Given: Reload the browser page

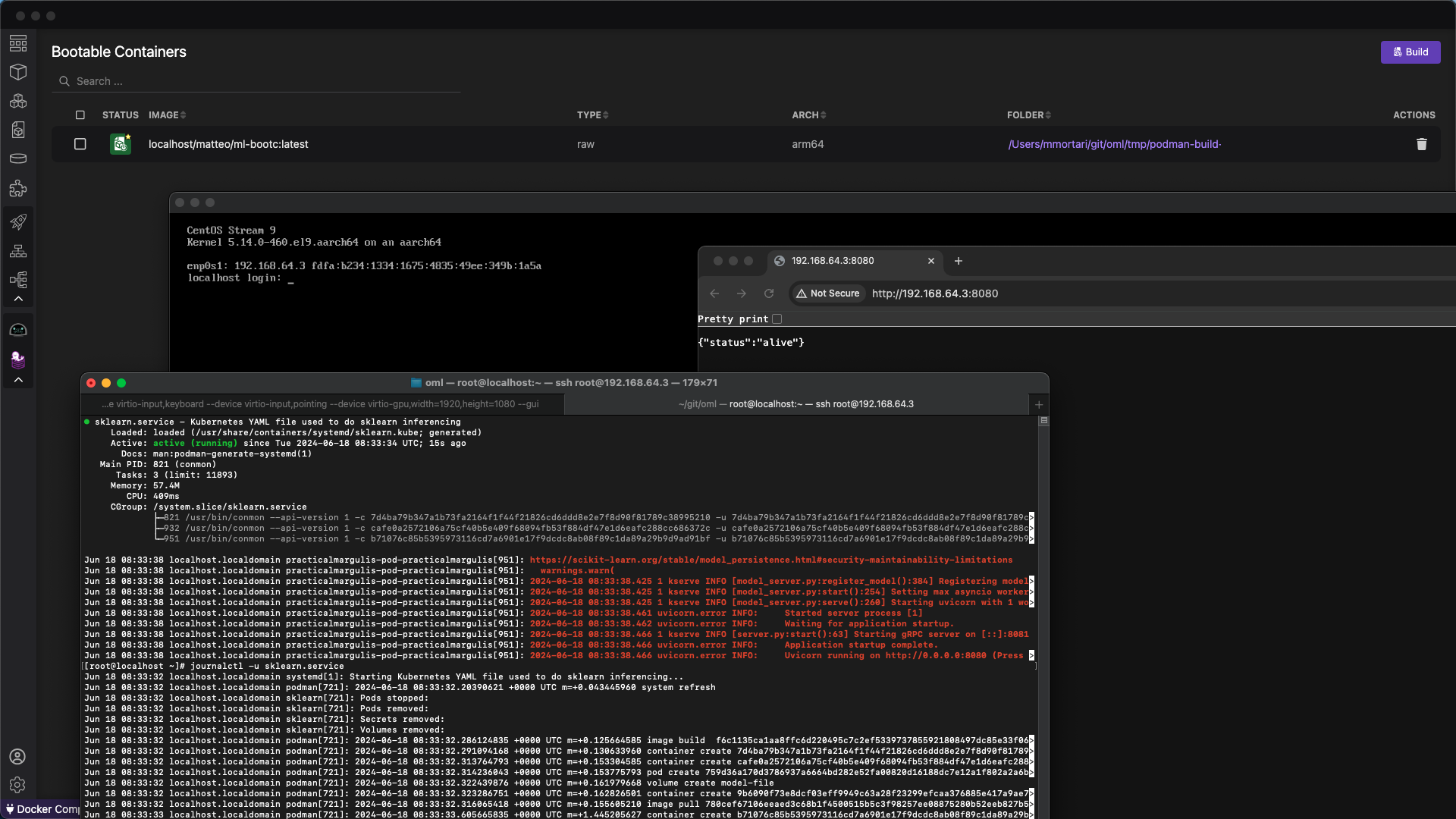Looking at the screenshot, I should tap(769, 293).
